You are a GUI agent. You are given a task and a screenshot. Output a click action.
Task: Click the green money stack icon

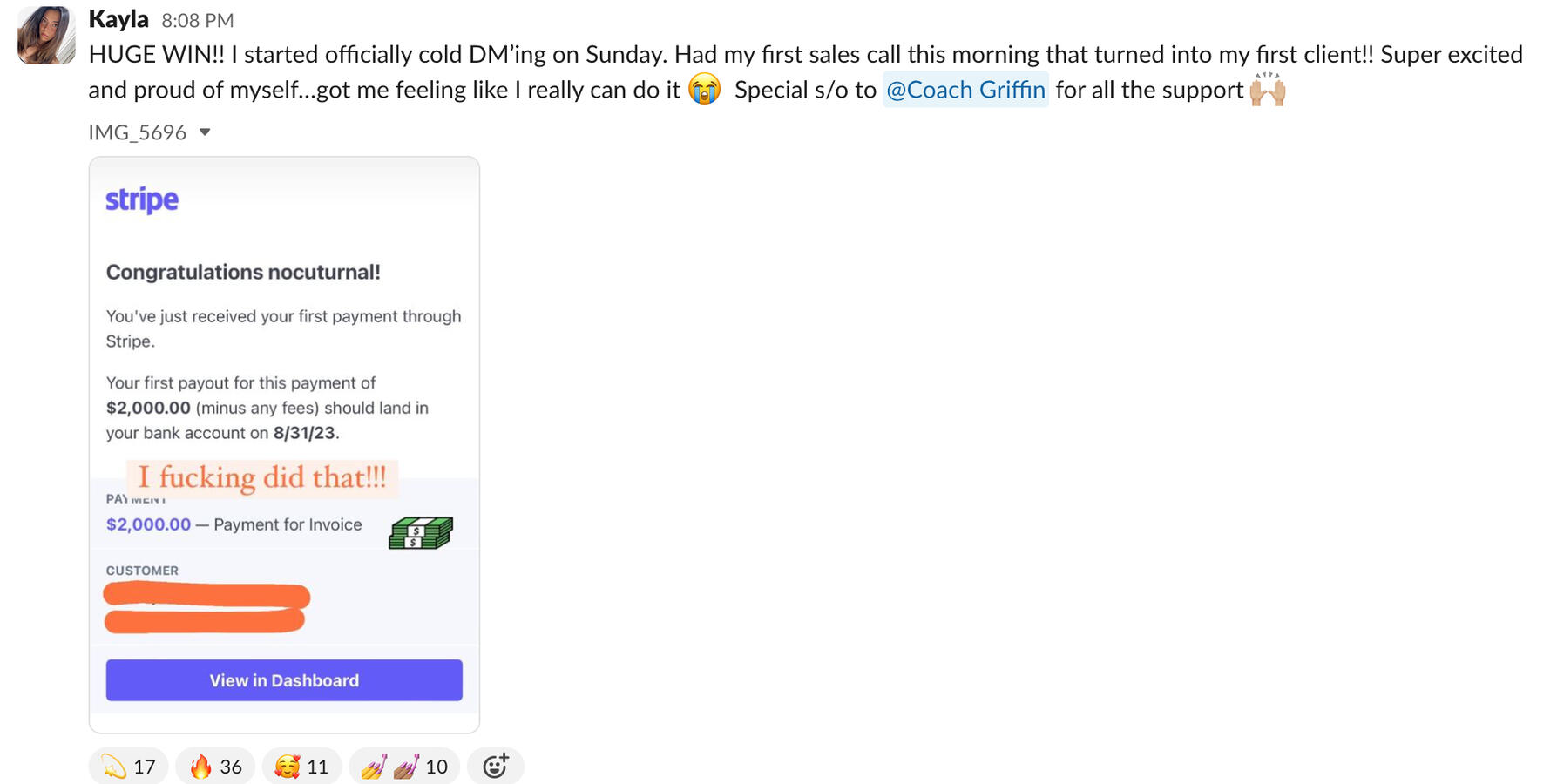coord(421,532)
